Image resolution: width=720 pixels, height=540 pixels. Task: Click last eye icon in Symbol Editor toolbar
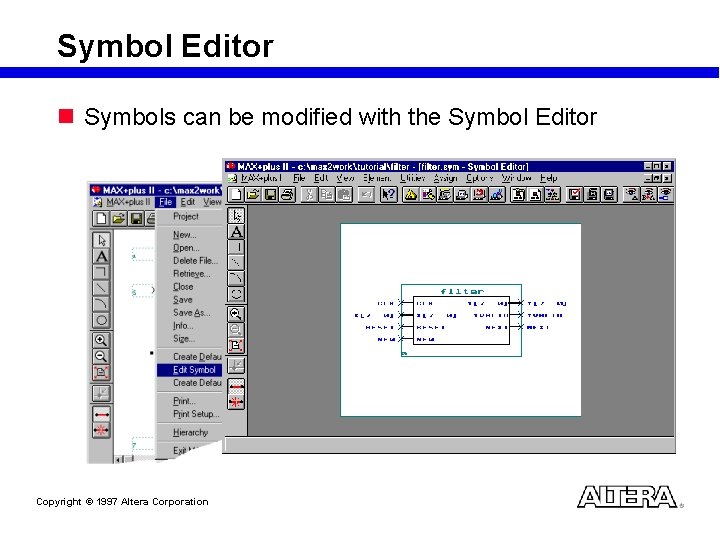point(665,195)
